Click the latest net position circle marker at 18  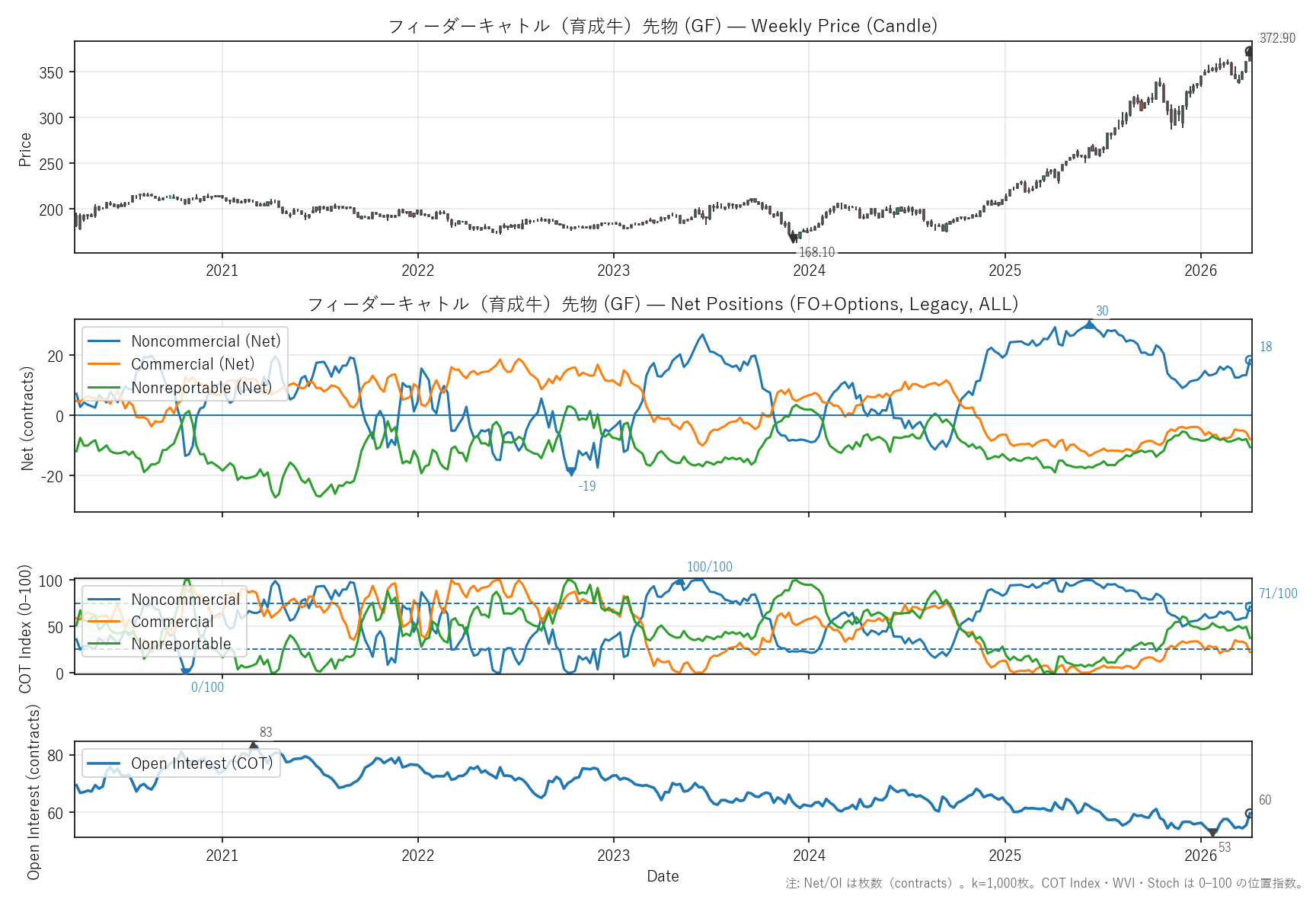pos(1249,360)
